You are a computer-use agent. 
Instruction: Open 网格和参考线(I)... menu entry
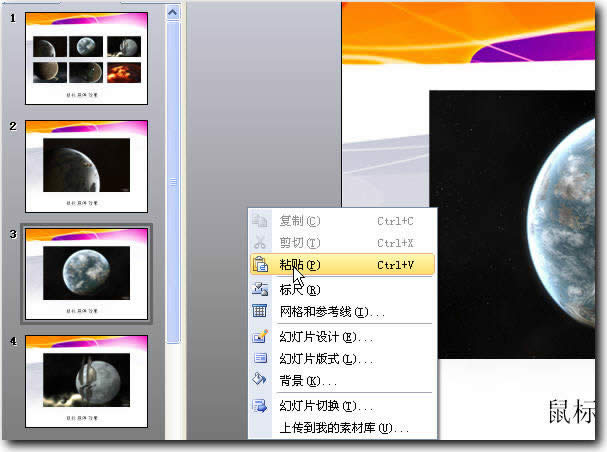click(331, 312)
